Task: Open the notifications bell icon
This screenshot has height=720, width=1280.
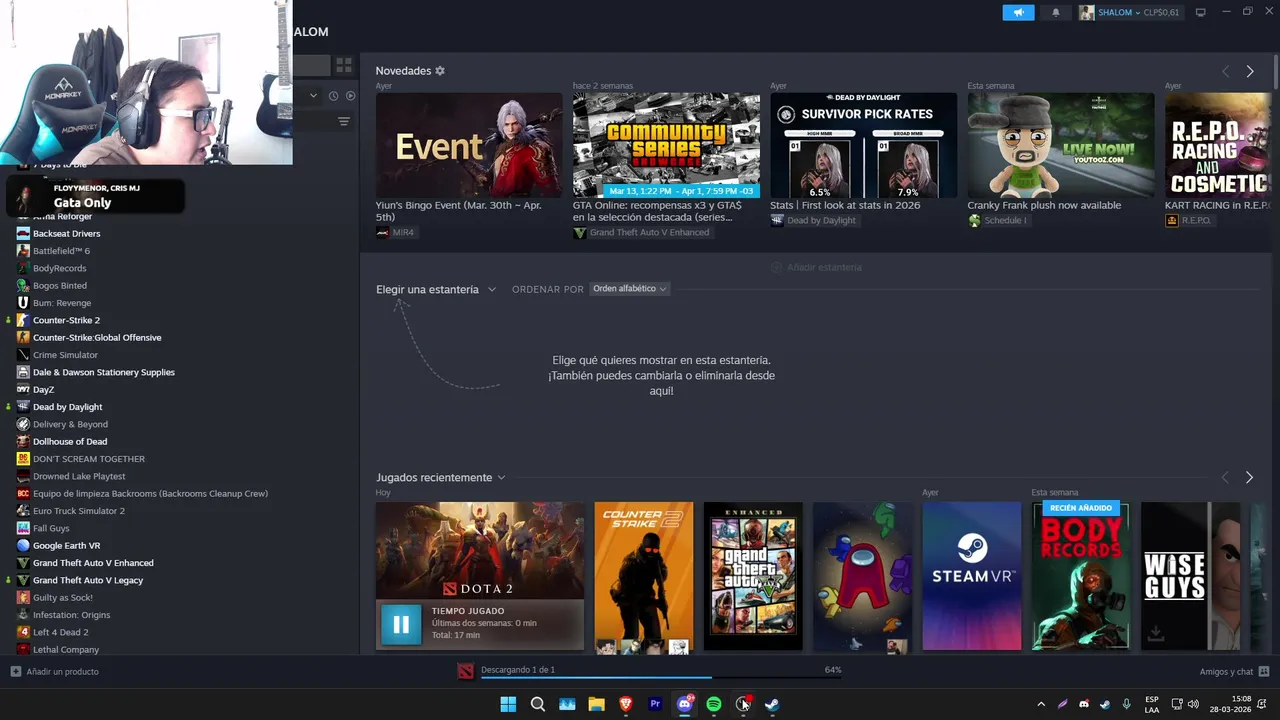Action: click(1056, 13)
